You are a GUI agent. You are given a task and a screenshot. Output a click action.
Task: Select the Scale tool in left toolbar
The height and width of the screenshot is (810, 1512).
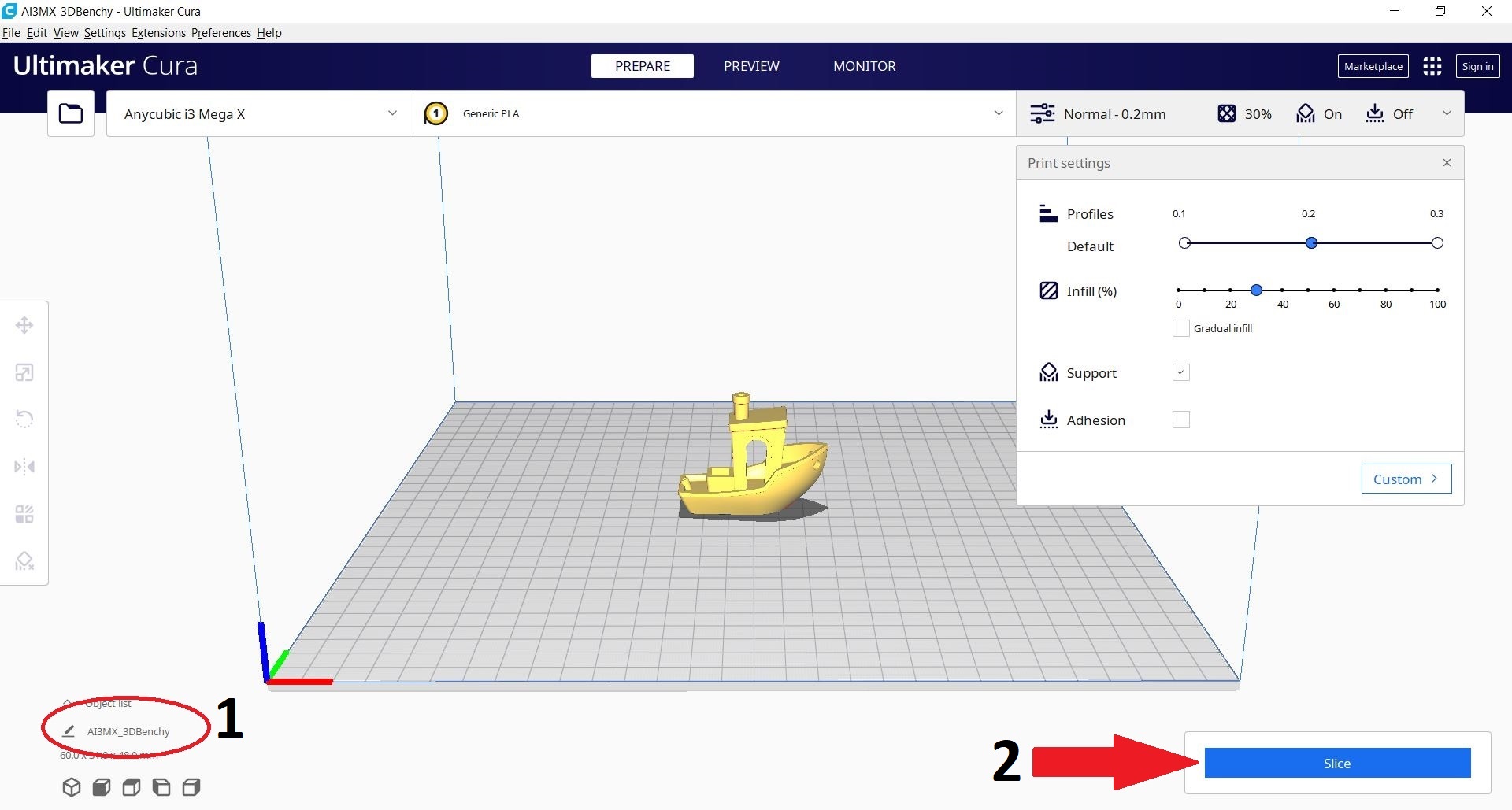(x=24, y=372)
